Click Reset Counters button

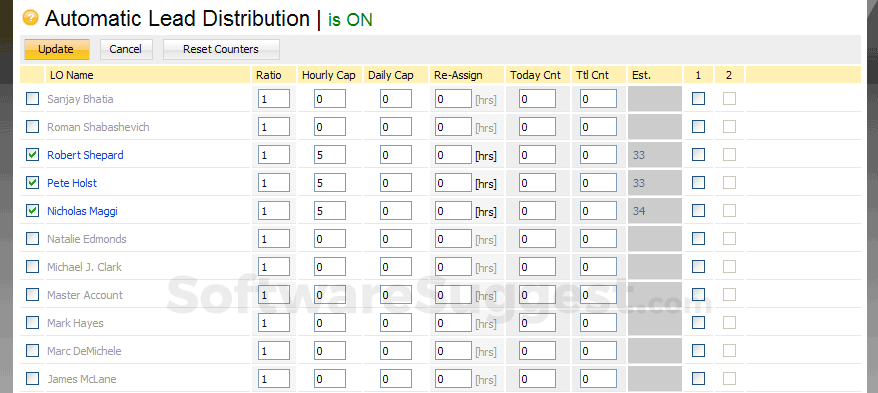coord(221,49)
